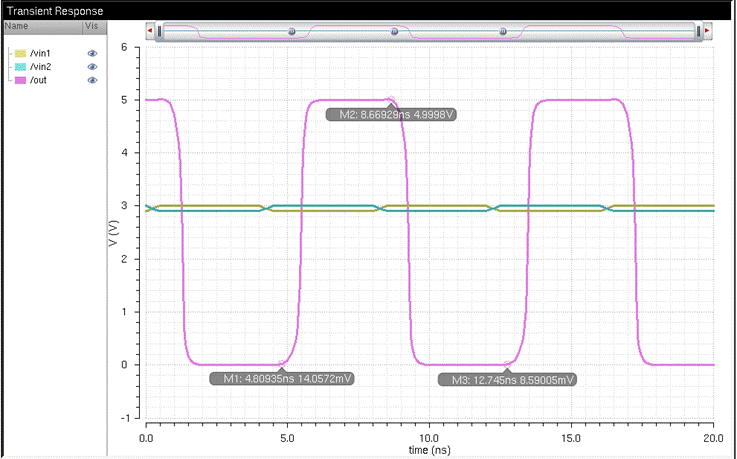The width and height of the screenshot is (737, 459).
Task: Click the 5.0 tick on time axis
Action: tap(287, 438)
